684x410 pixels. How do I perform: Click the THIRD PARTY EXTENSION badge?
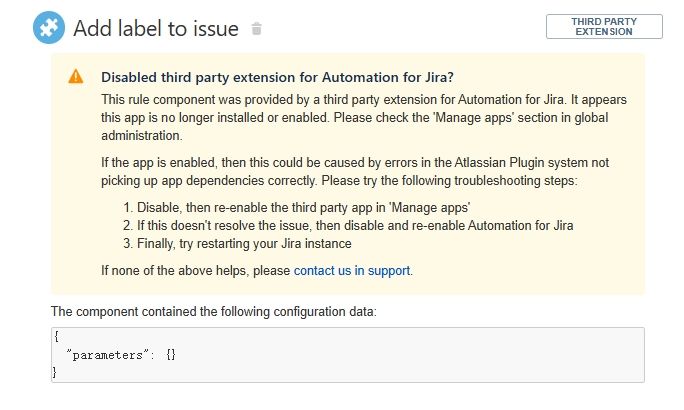coord(604,26)
